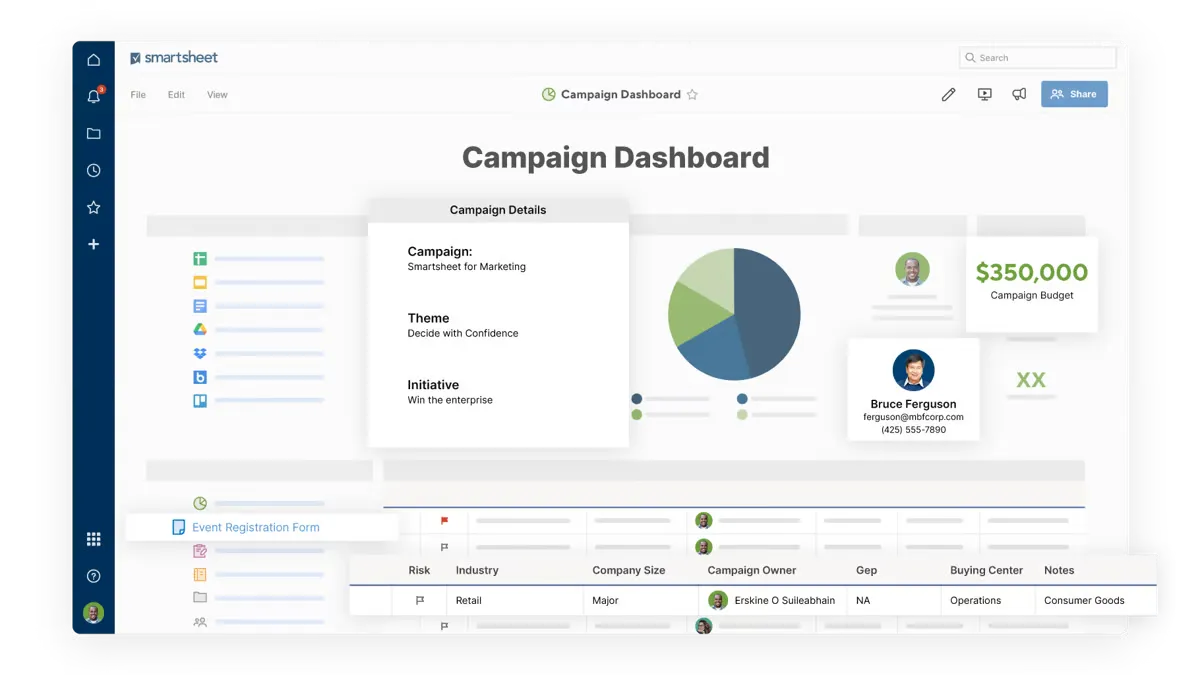This screenshot has height=675, width=1200.
Task: Click the gray folder icon in list
Action: (199, 598)
